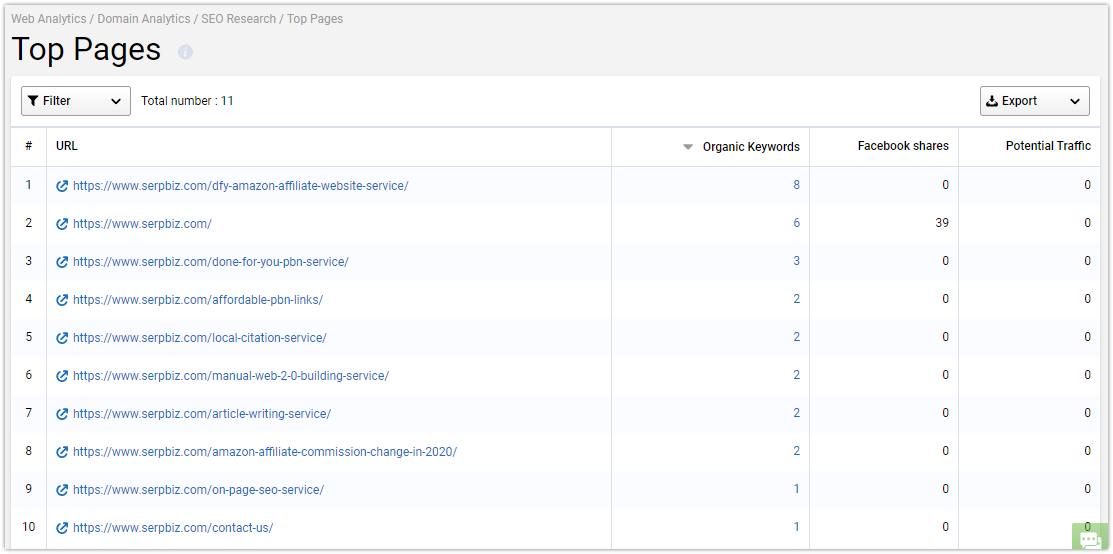Open Web Analytics breadcrumb link

pyautogui.click(x=48, y=19)
